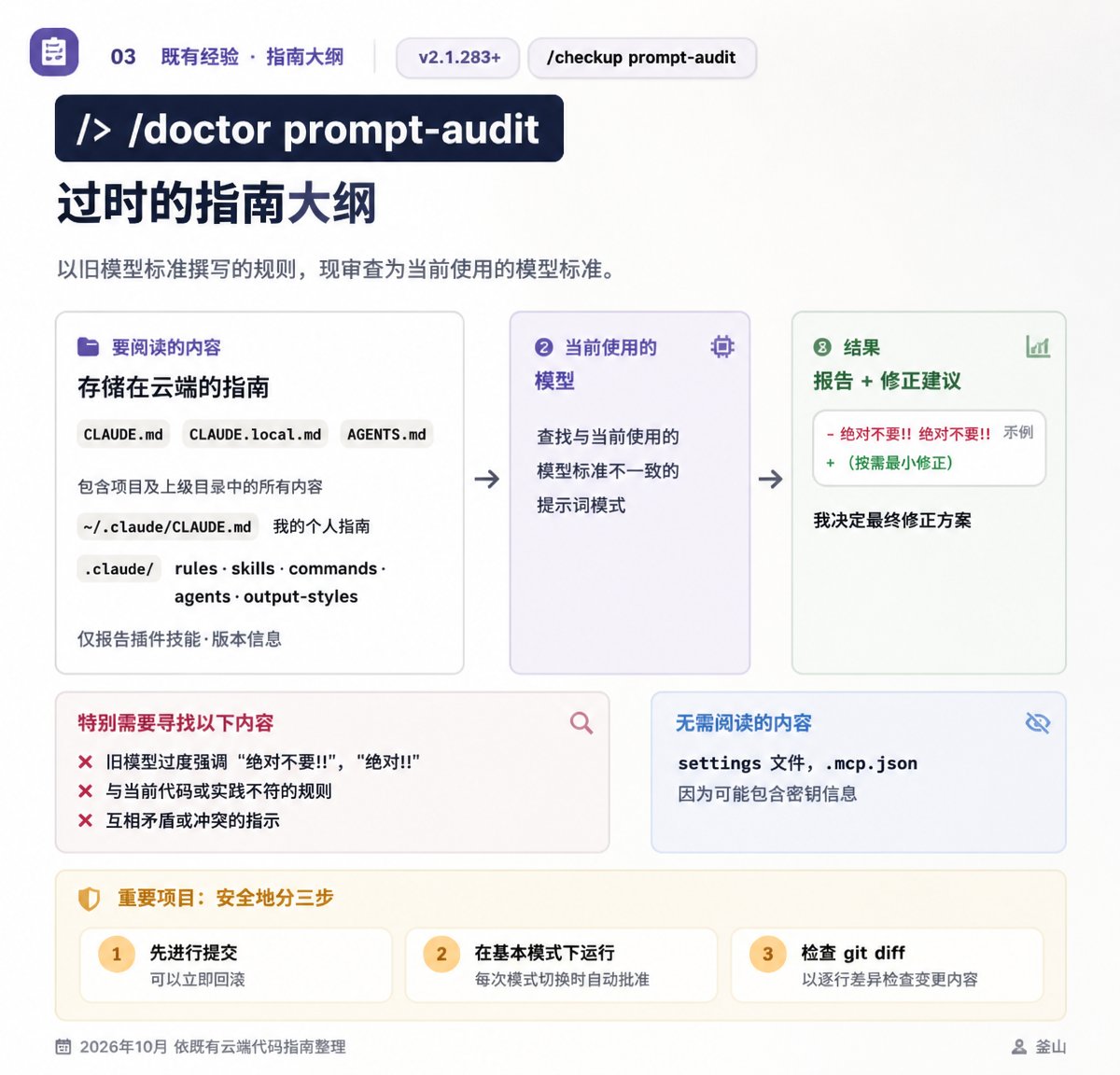Click the text 以逐行差异检查变更内容
The image size is (1120, 1075).
click(889, 980)
